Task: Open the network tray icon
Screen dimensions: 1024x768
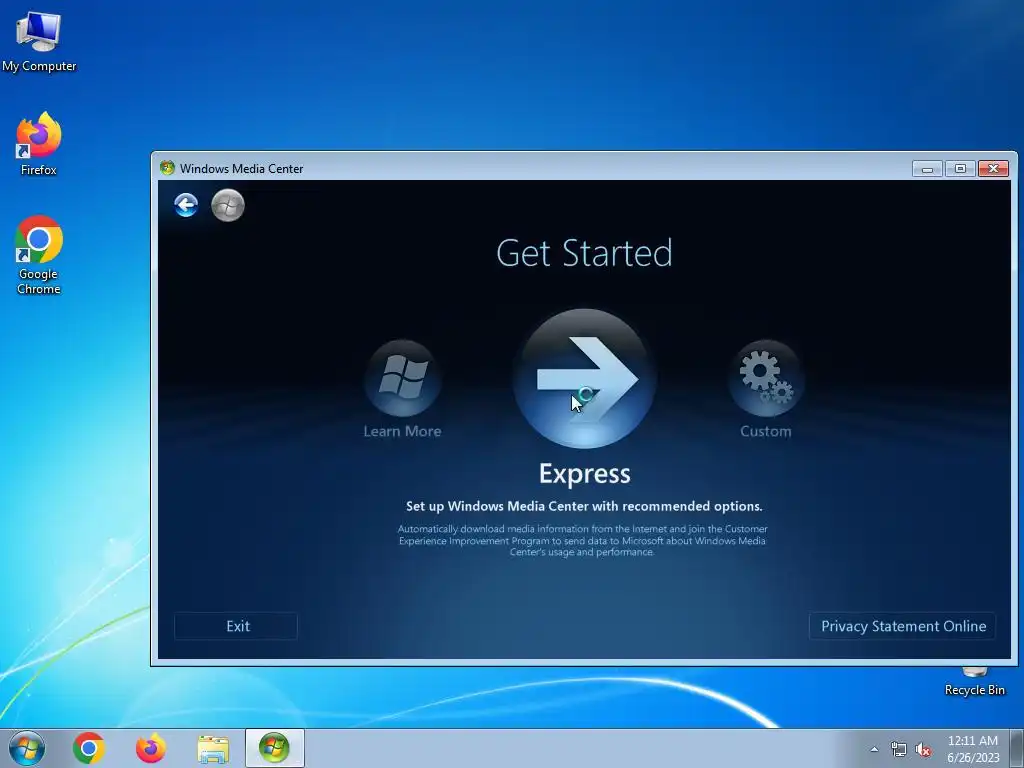Action: tap(899, 750)
